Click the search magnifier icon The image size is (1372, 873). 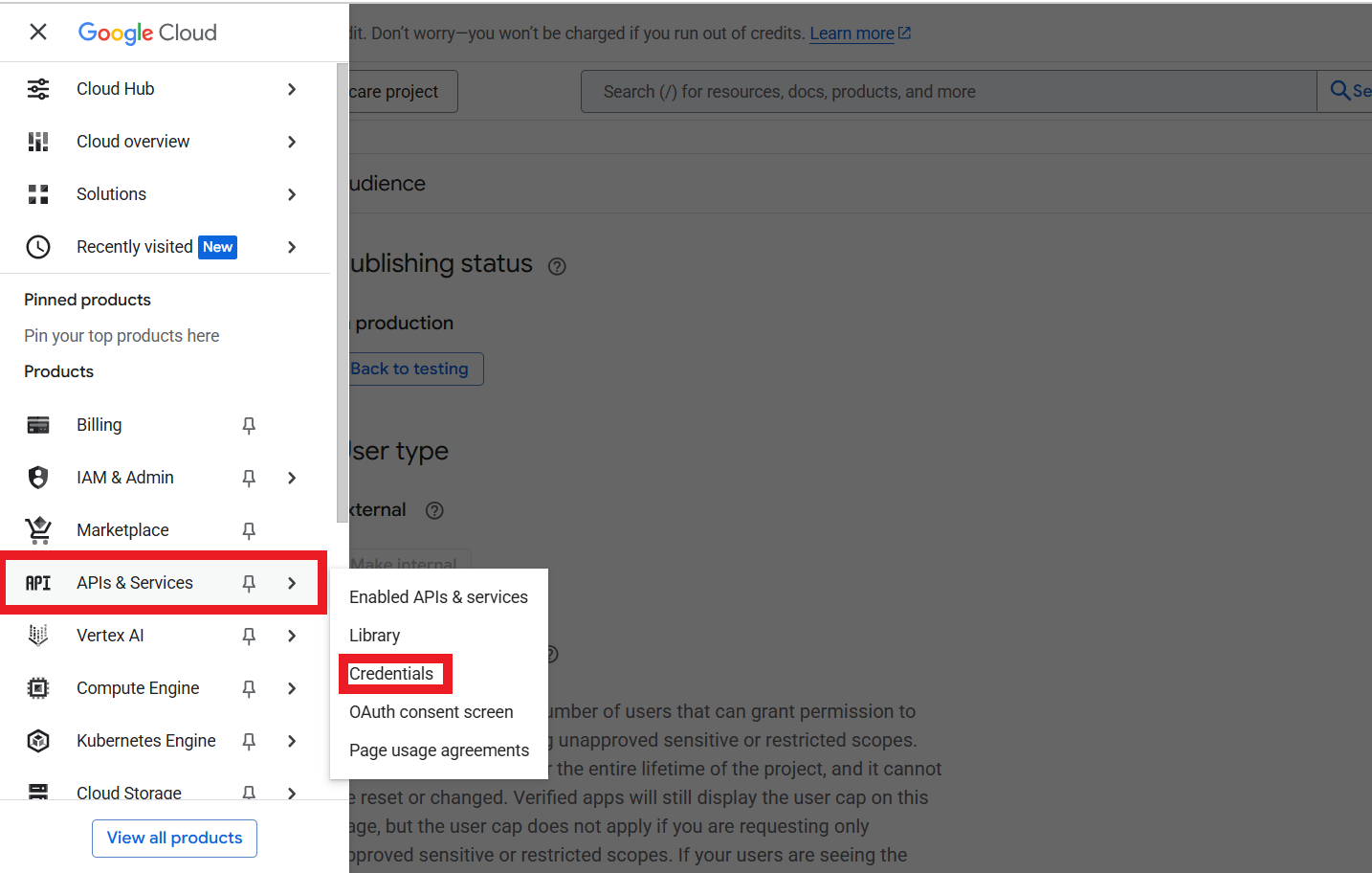[1340, 91]
